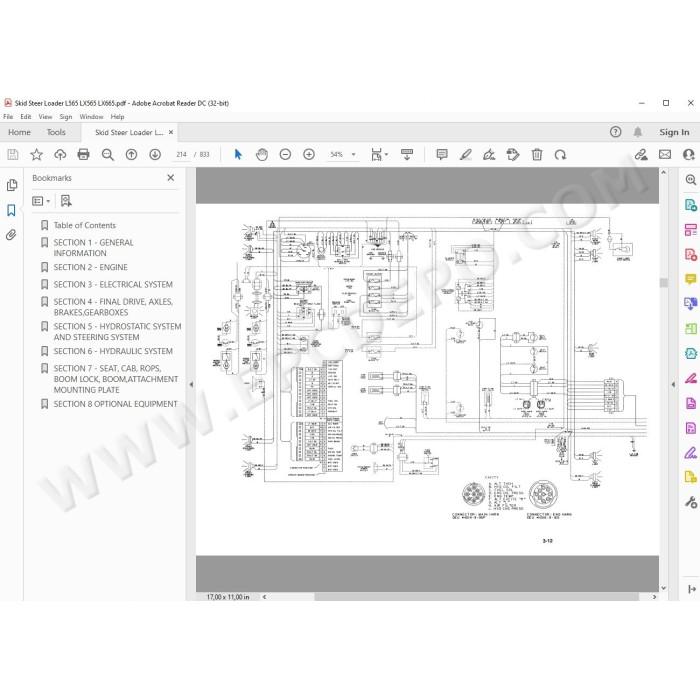Open the Attachments panel paperclip icon
This screenshot has width=700, height=700.
click(x=12, y=234)
